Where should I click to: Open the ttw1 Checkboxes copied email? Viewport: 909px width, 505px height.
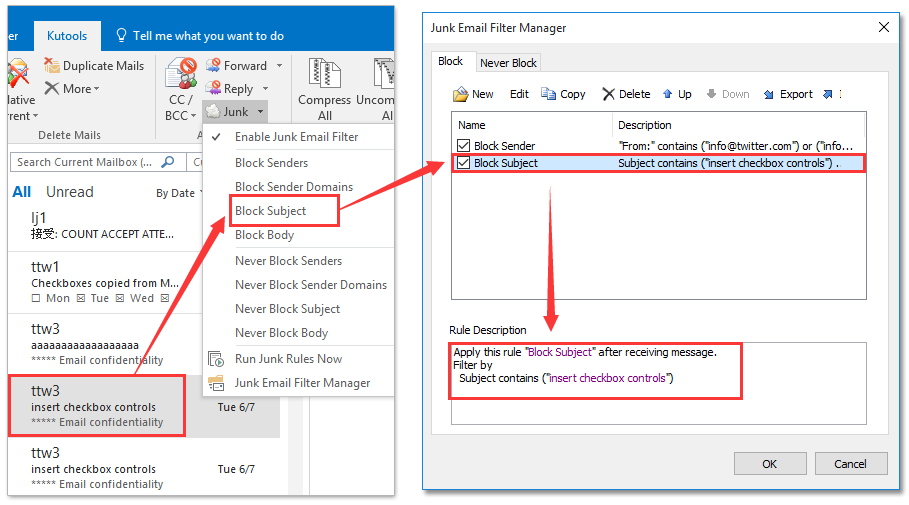(106, 282)
